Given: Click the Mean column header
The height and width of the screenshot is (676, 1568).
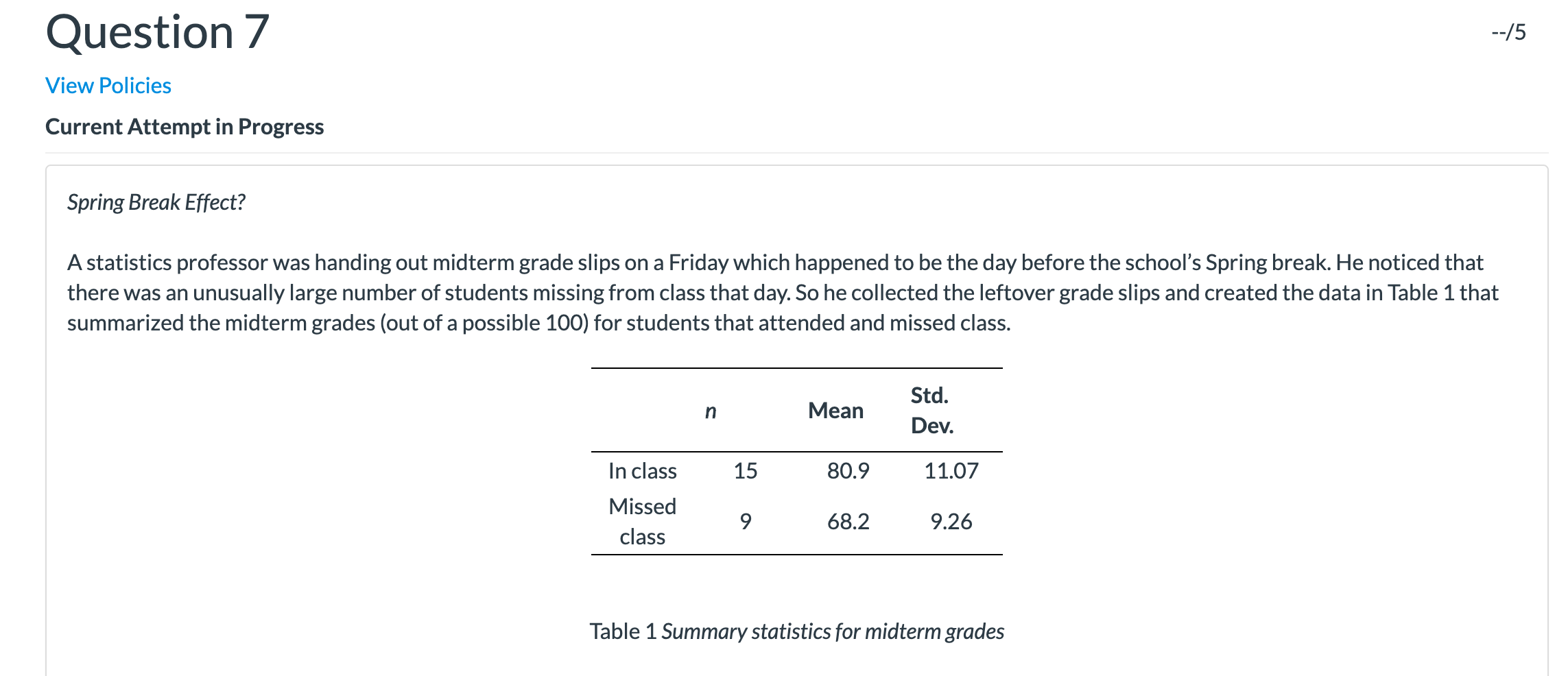Looking at the screenshot, I should click(835, 411).
